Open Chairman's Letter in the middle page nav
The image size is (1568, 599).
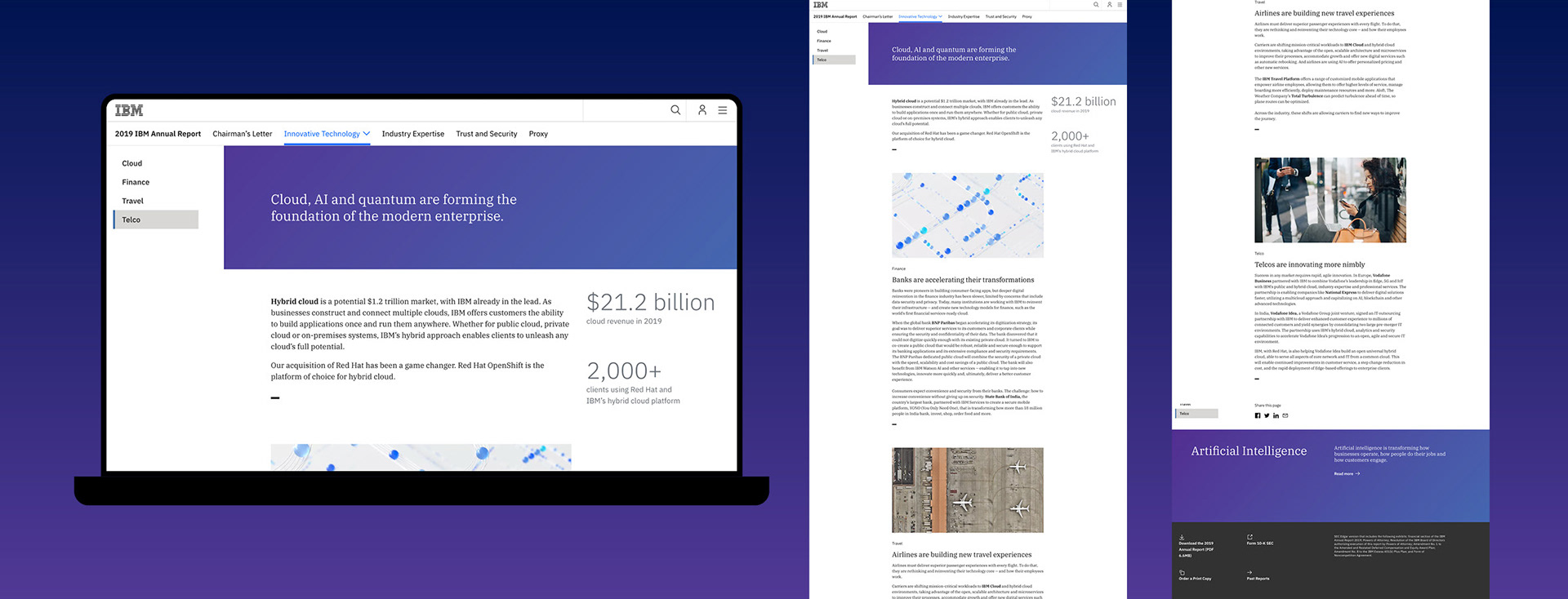[x=878, y=16]
